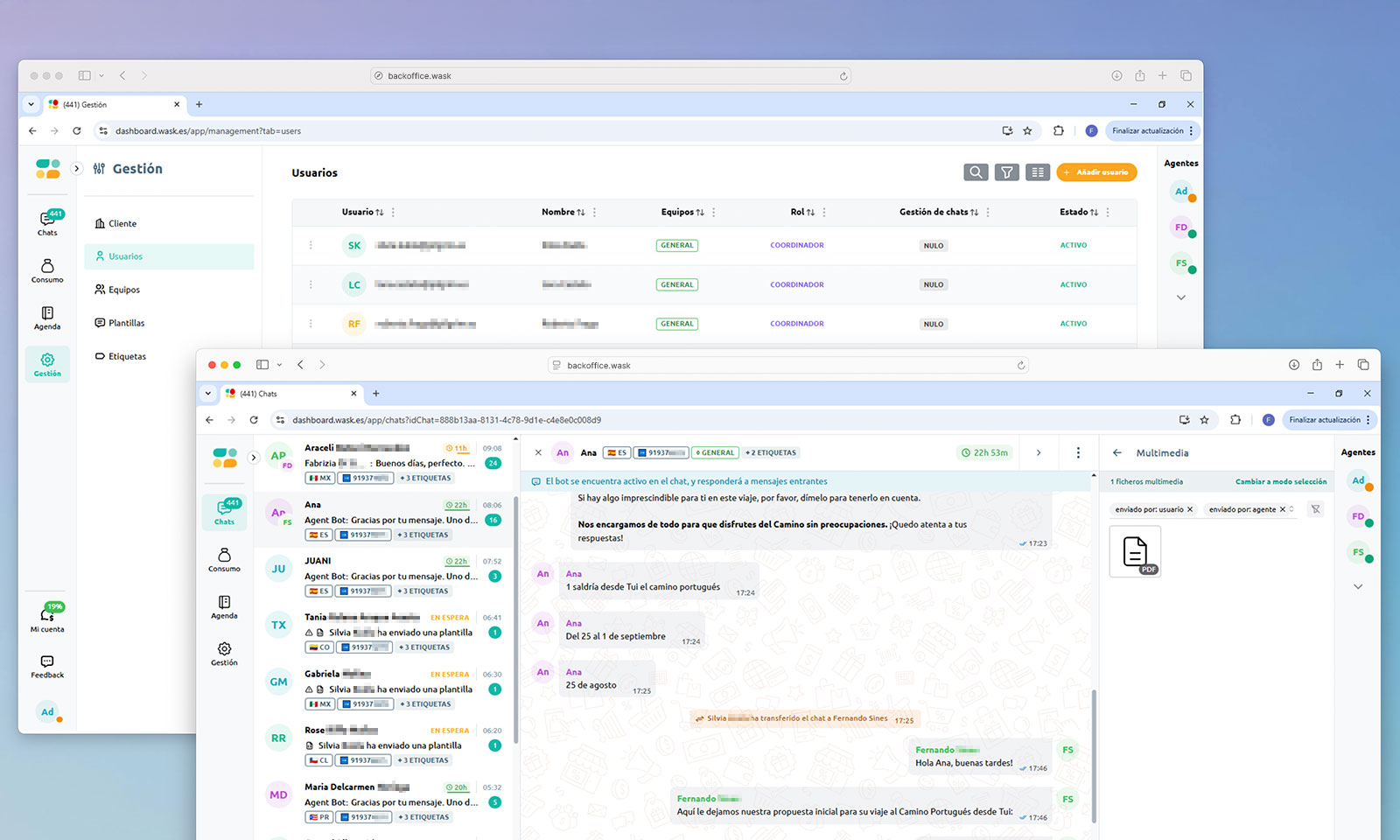Open Chats in the back Gestión window sidebar
Viewport: 1400px width, 840px height.
(x=48, y=223)
